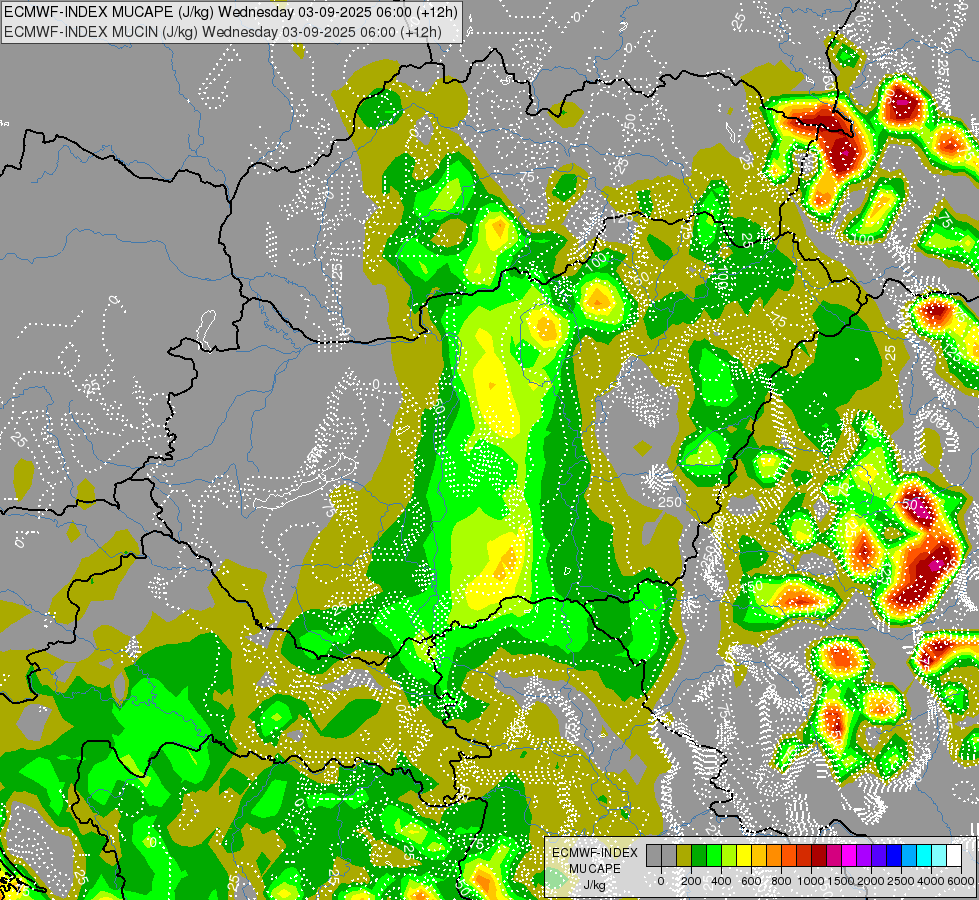Click the legend label '600'
The width and height of the screenshot is (979, 900).
[751, 881]
